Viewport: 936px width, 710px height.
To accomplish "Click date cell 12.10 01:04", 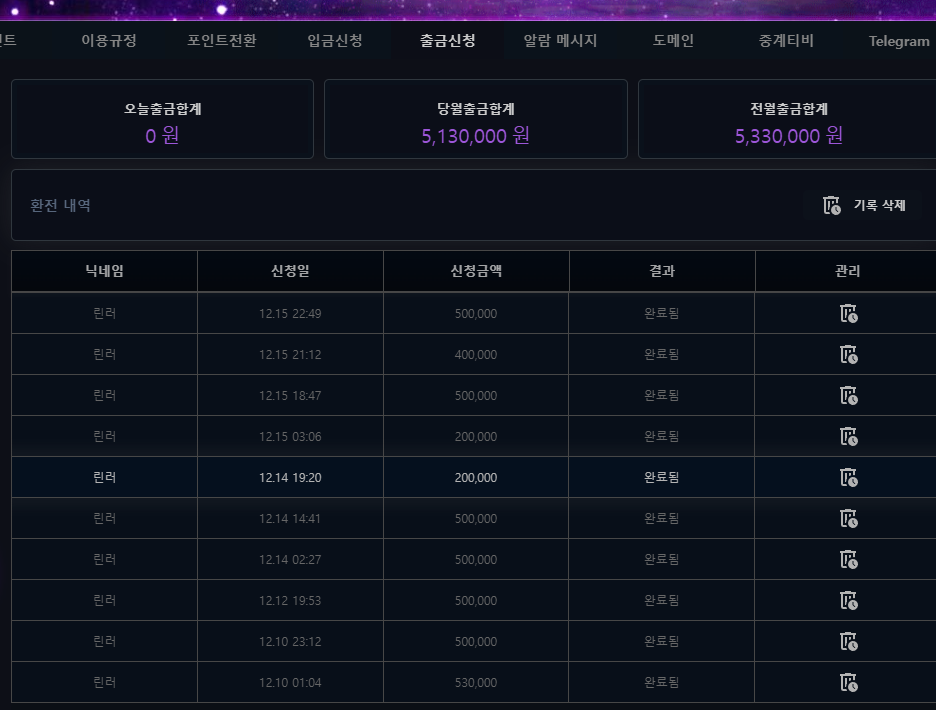I will (x=290, y=683).
